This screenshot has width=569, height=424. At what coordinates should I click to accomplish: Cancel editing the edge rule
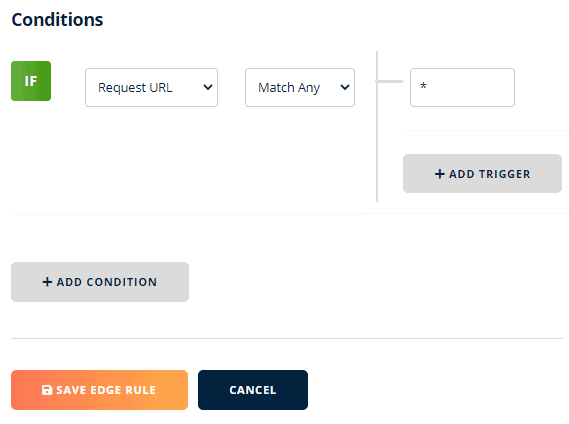tap(253, 390)
